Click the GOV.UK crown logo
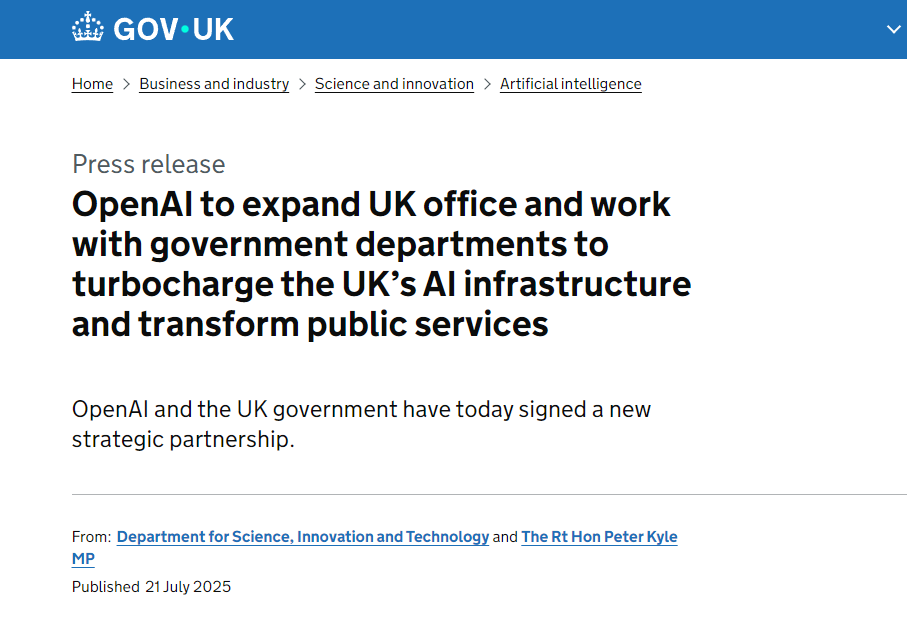Viewport: 907px width, 633px height. 88,28
